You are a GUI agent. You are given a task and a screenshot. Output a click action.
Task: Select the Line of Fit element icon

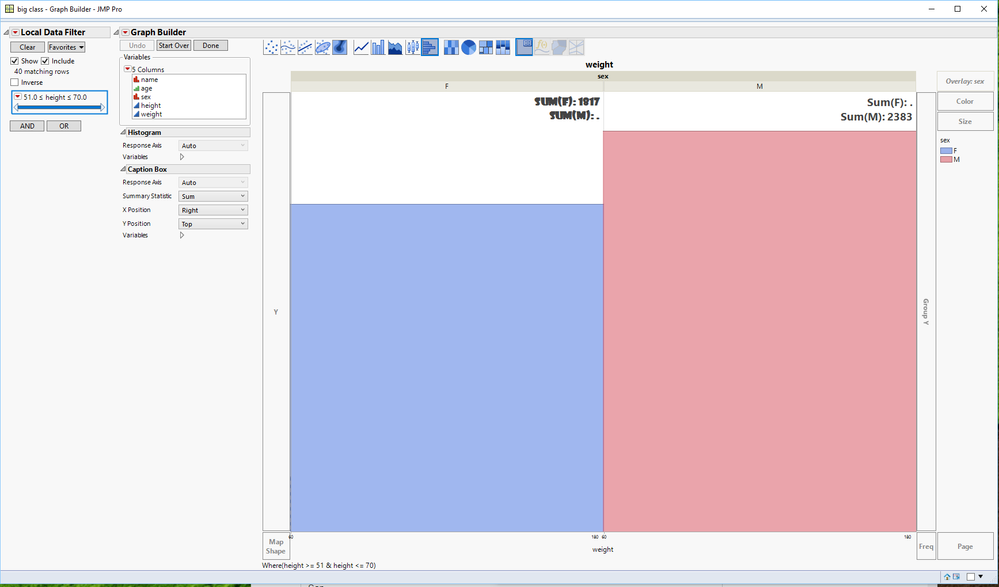tap(305, 47)
